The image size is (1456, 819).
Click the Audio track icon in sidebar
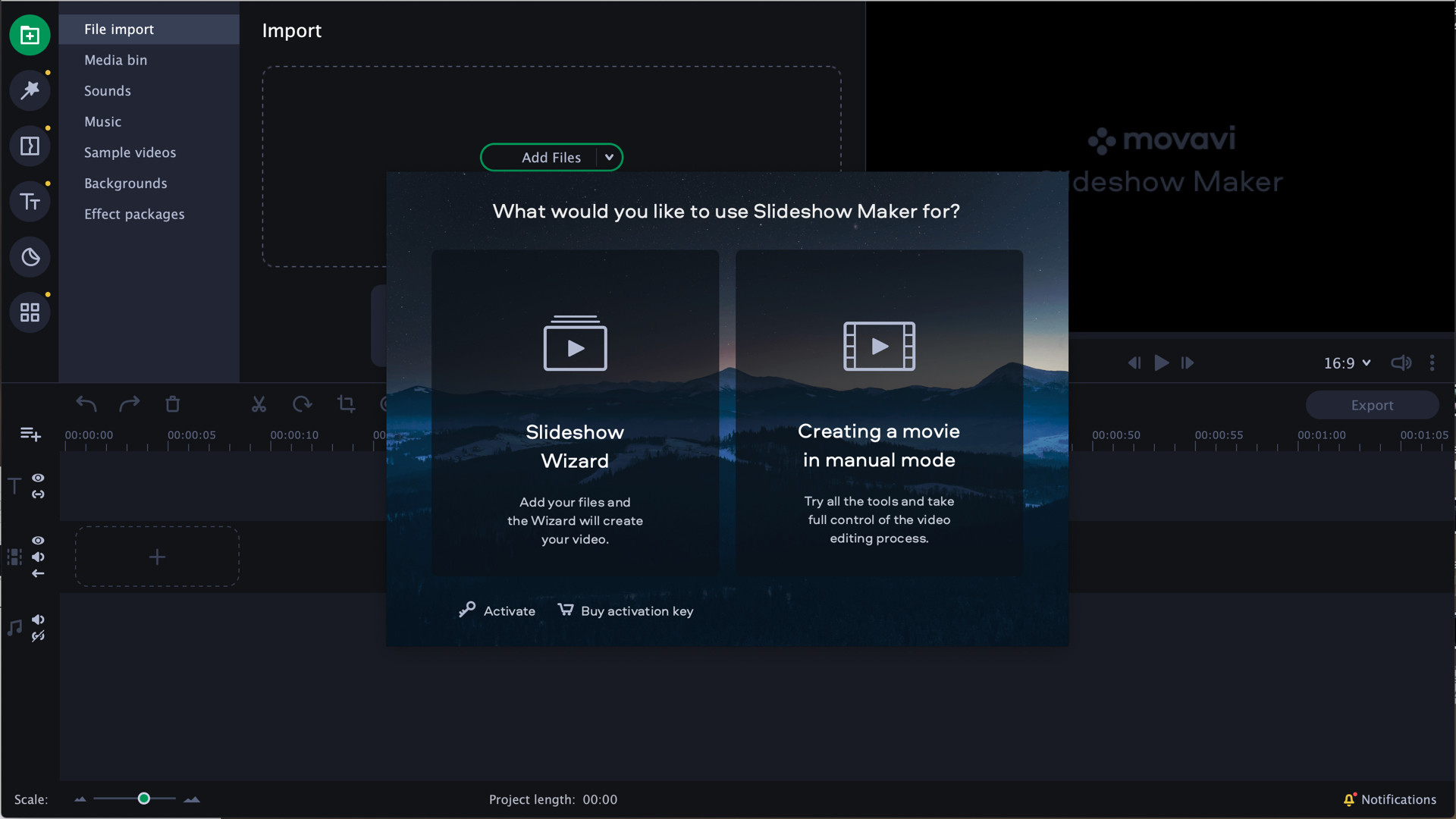pos(14,627)
